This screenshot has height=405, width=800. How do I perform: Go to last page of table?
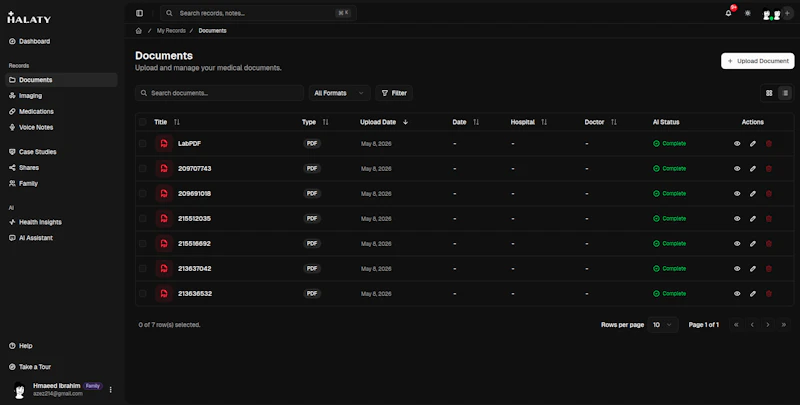click(784, 325)
